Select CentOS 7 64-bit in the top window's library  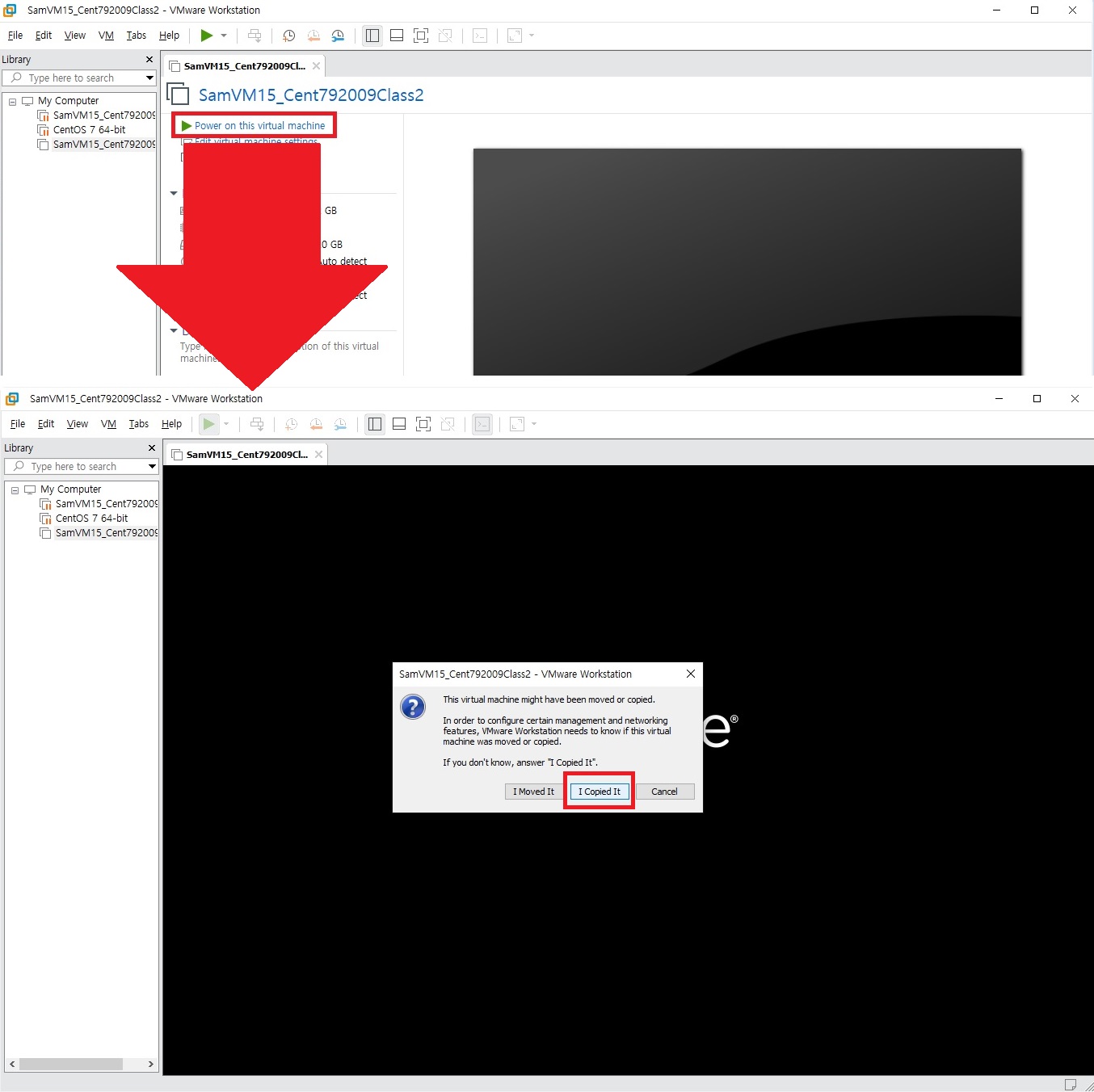(89, 130)
